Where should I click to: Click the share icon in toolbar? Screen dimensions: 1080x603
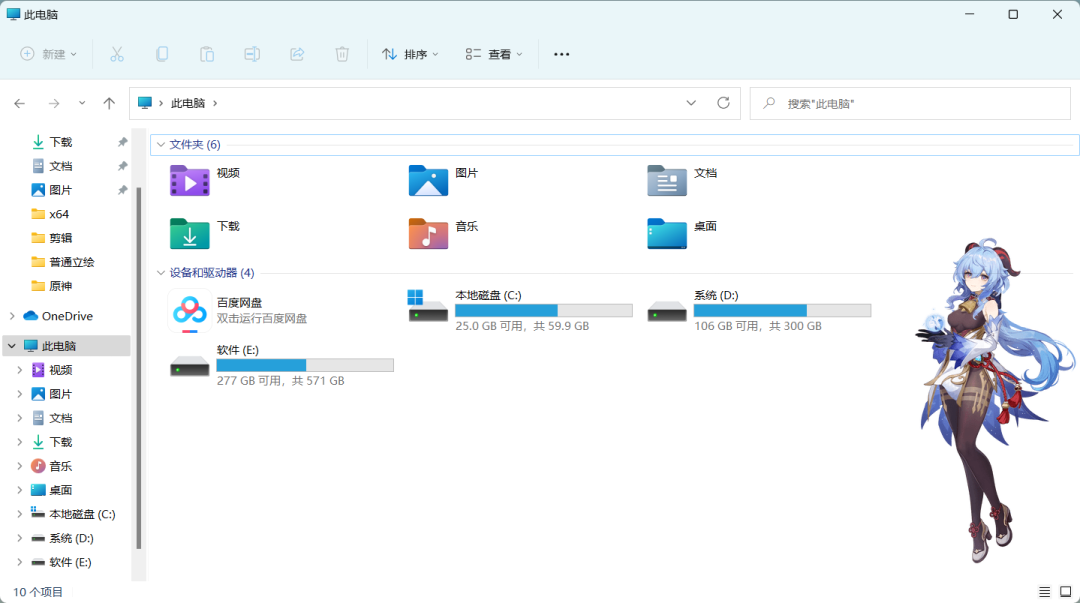tap(297, 54)
